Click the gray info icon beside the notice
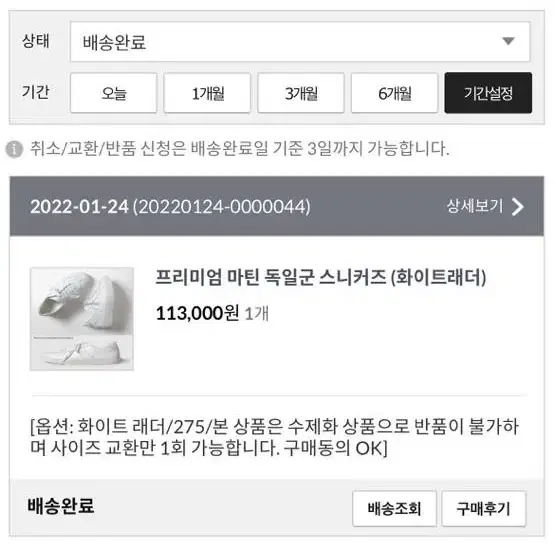The image size is (555, 555). click(14, 149)
